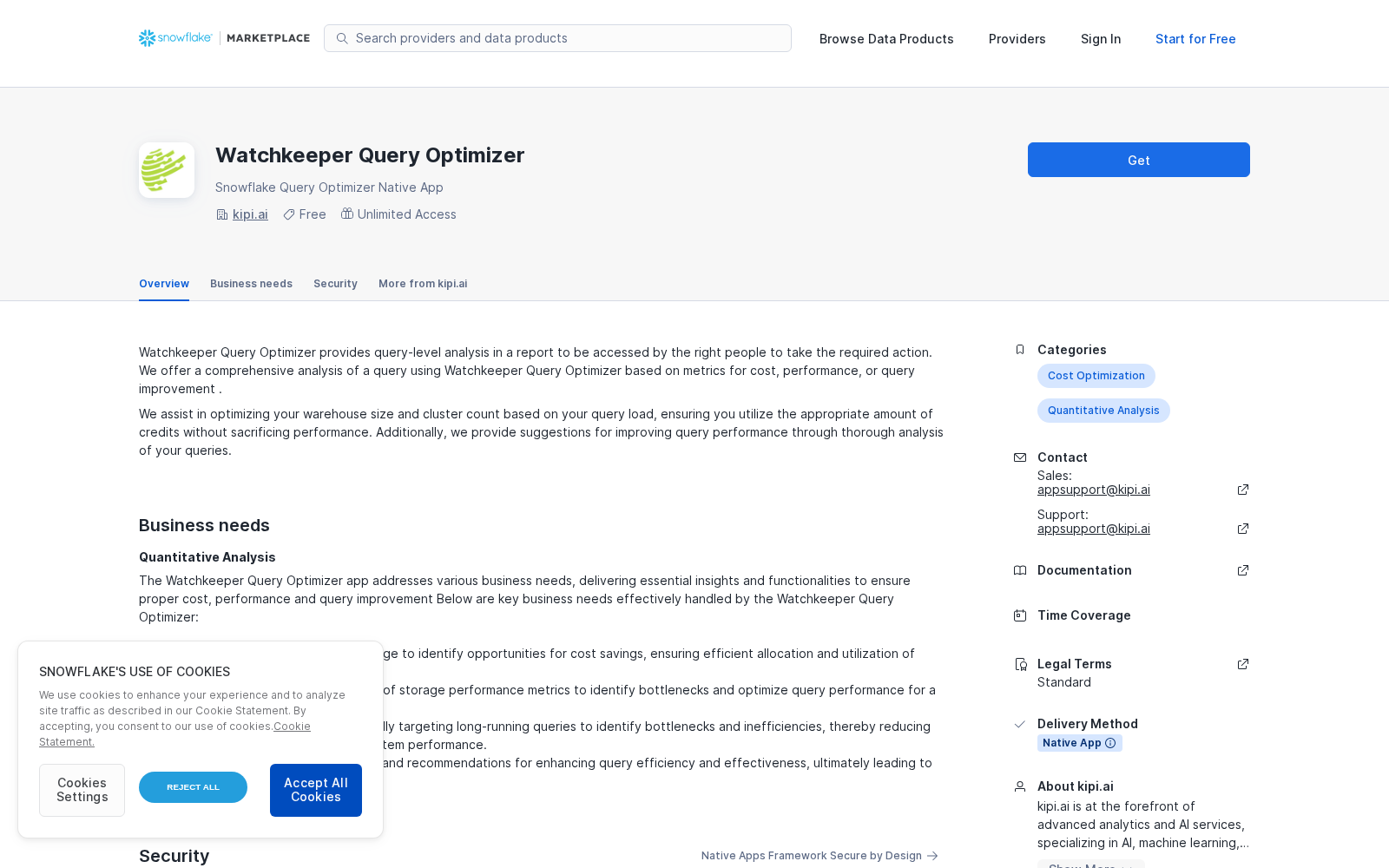Click the Security section heading

point(174,856)
